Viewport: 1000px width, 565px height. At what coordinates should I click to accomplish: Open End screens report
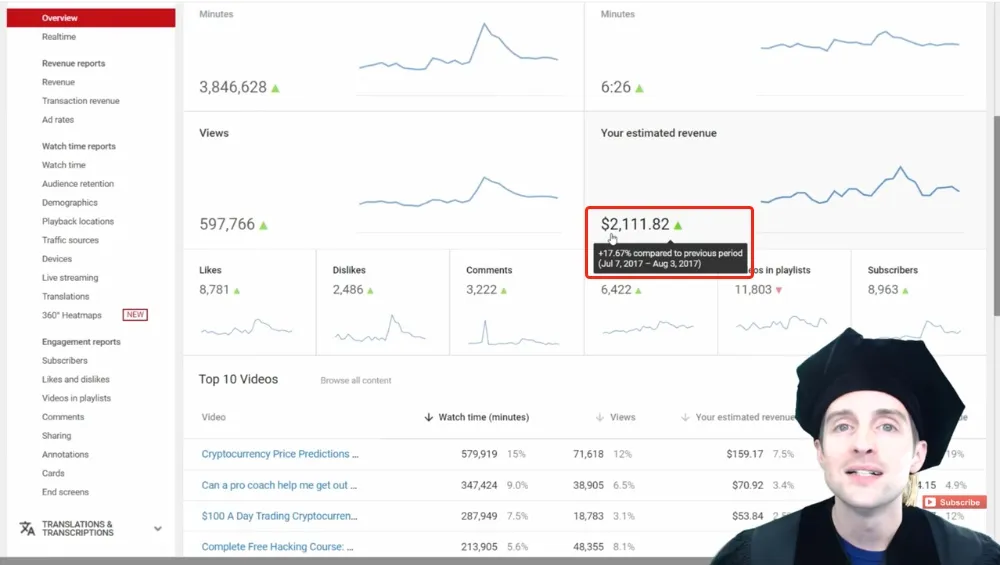coord(65,492)
